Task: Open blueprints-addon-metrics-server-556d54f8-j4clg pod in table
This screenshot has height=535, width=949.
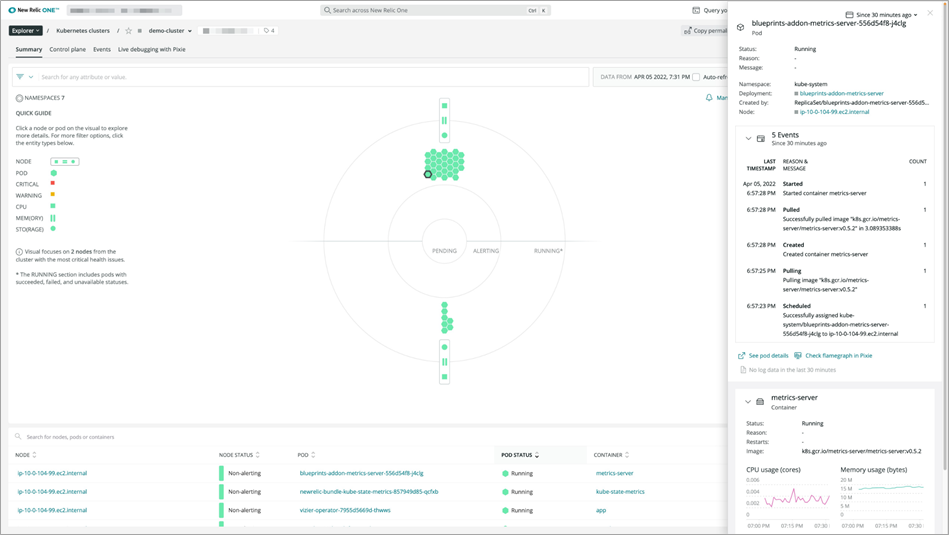Action: tap(361, 473)
